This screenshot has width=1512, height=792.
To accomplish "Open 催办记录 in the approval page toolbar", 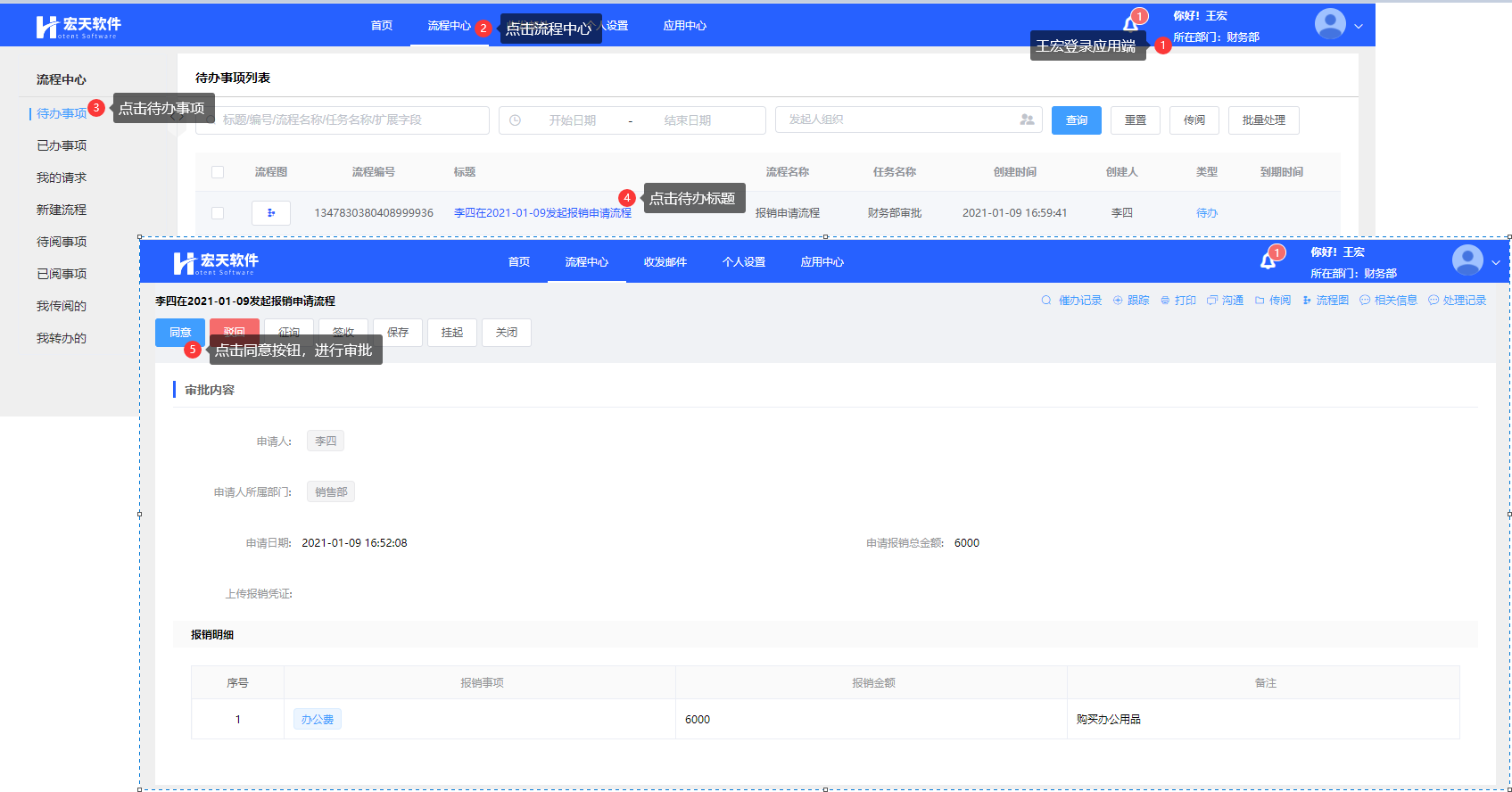I will pyautogui.click(x=1071, y=301).
